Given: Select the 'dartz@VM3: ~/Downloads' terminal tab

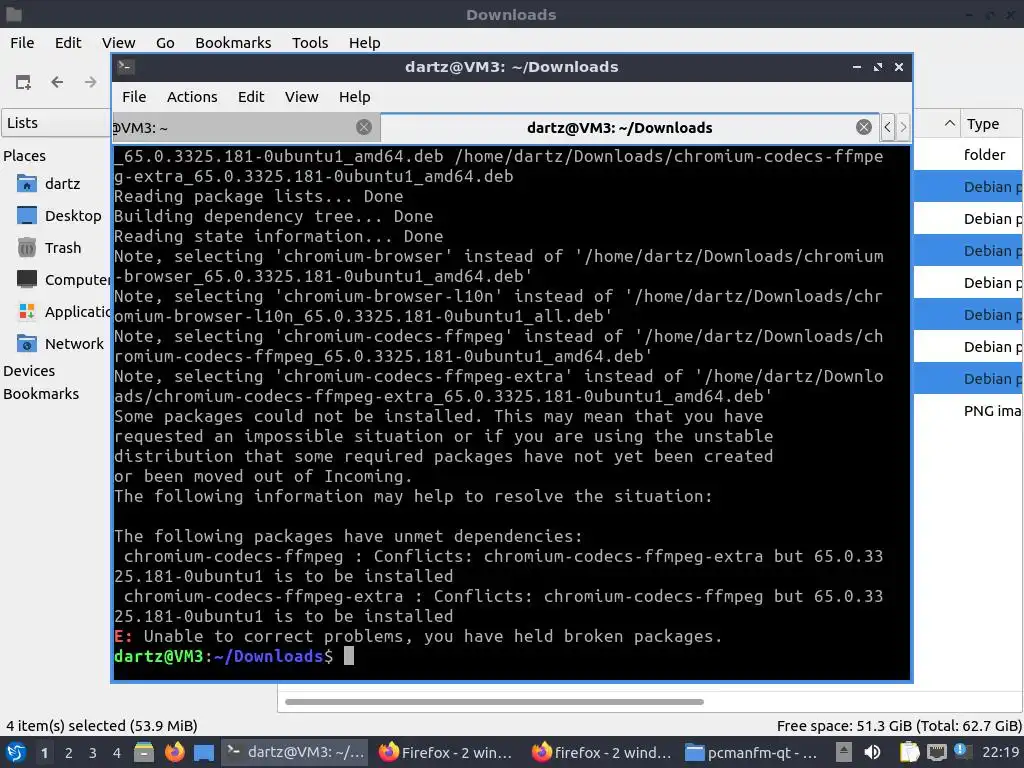Looking at the screenshot, I should pos(629,127).
